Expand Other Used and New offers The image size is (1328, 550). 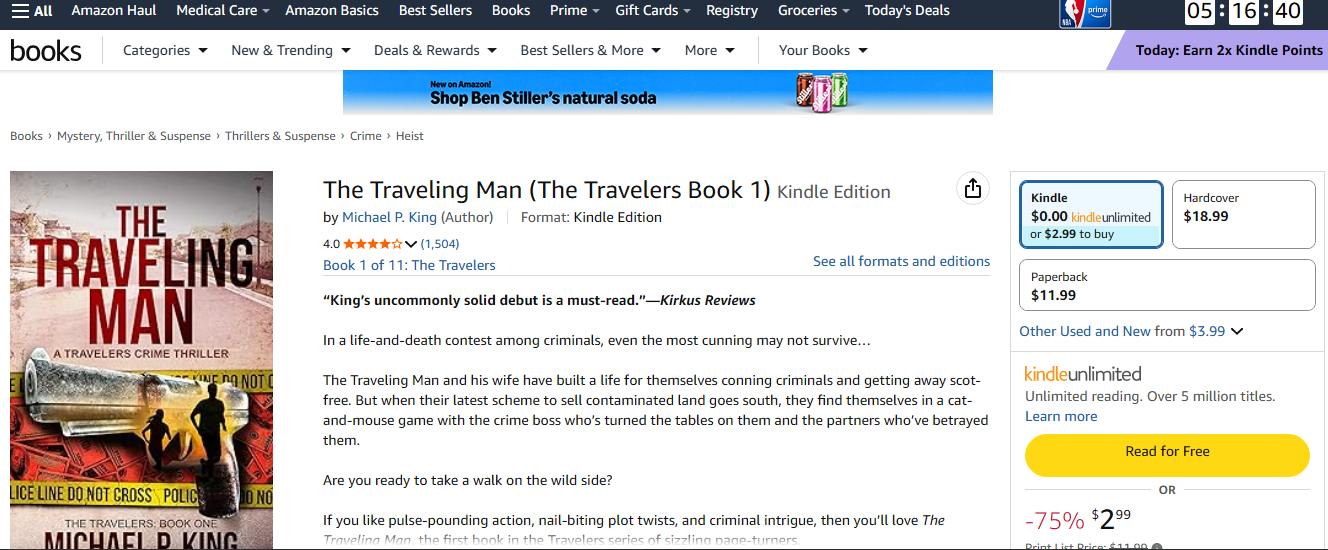[x=1131, y=331]
